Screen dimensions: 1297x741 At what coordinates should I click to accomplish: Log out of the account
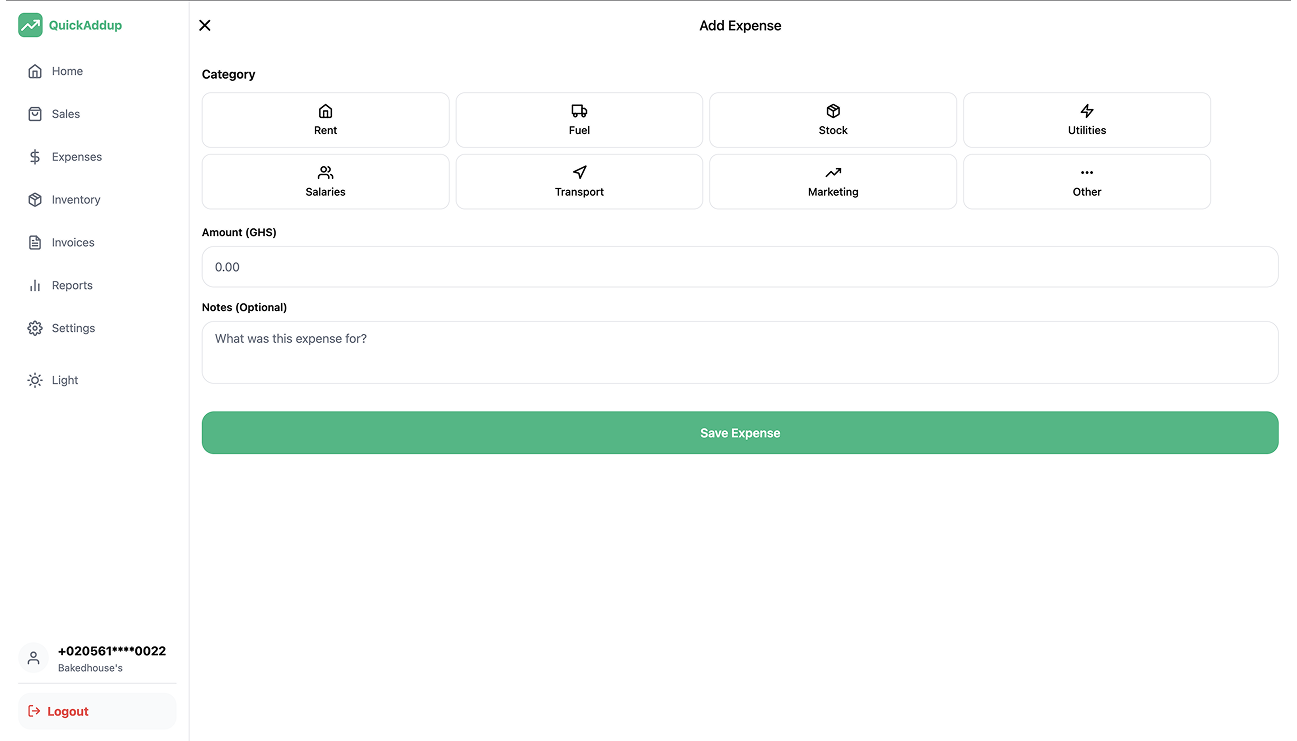pos(66,711)
